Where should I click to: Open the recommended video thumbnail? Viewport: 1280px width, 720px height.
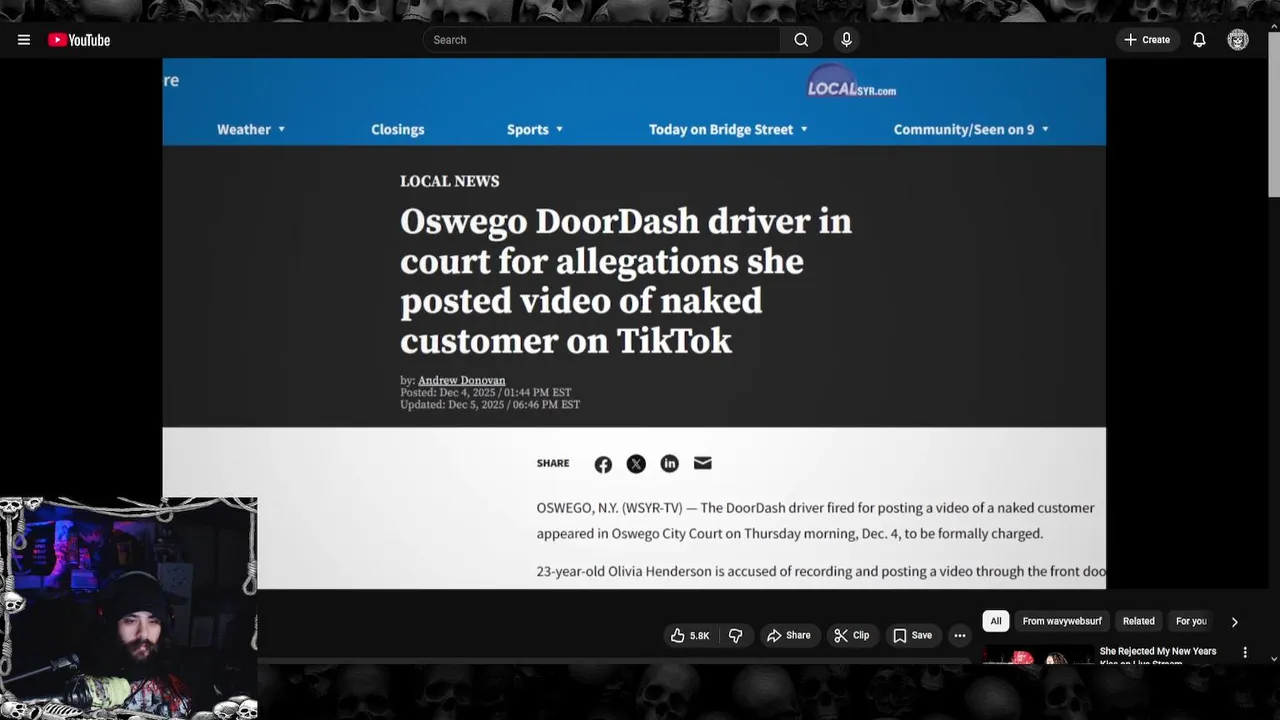point(1037,657)
